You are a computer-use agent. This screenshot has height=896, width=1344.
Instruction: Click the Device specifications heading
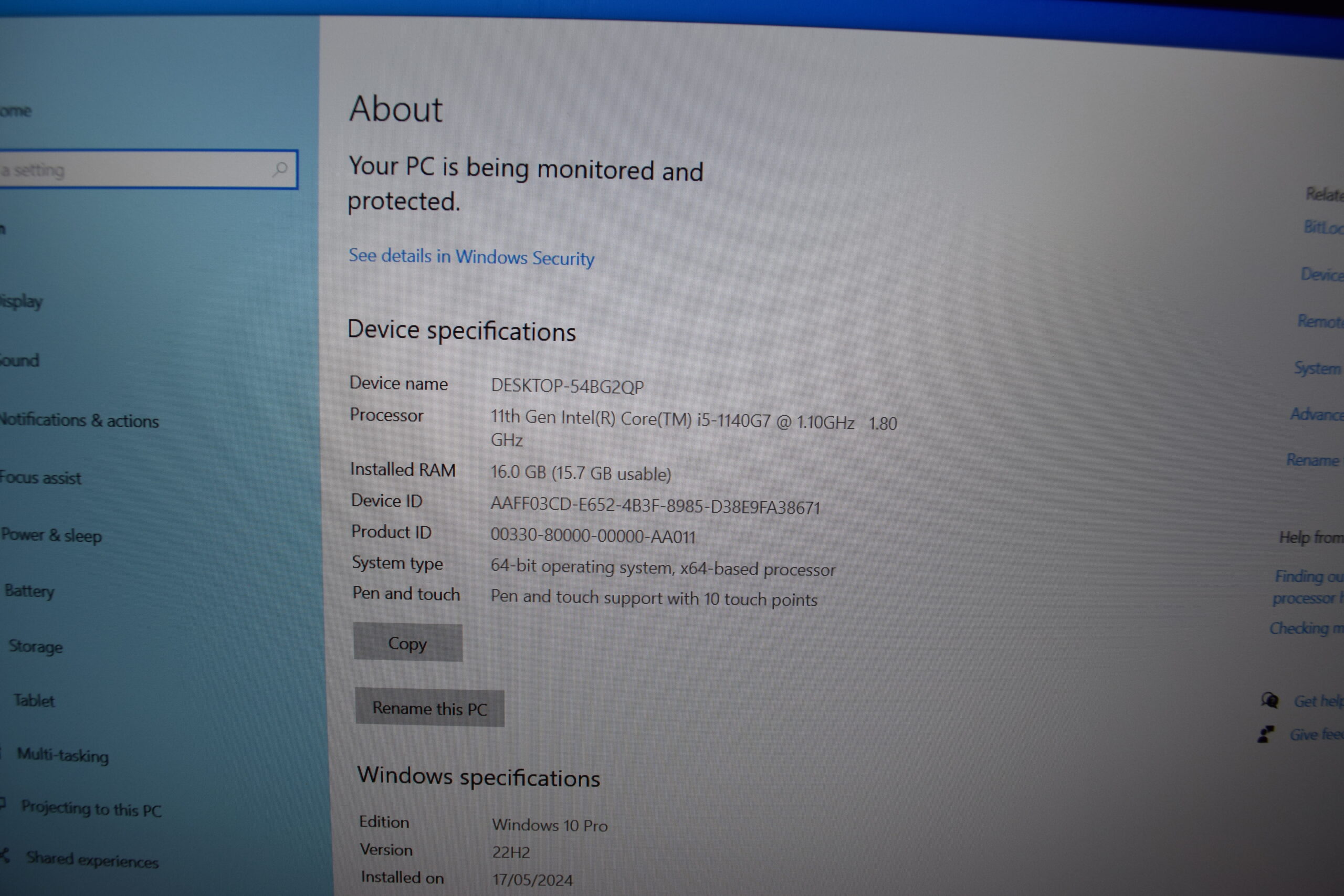461,331
